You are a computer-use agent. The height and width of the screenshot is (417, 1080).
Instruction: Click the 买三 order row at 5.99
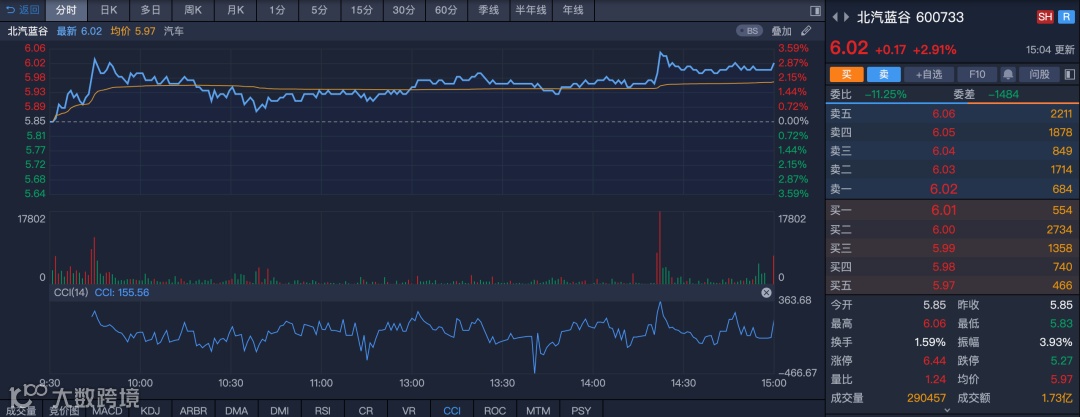(952, 248)
